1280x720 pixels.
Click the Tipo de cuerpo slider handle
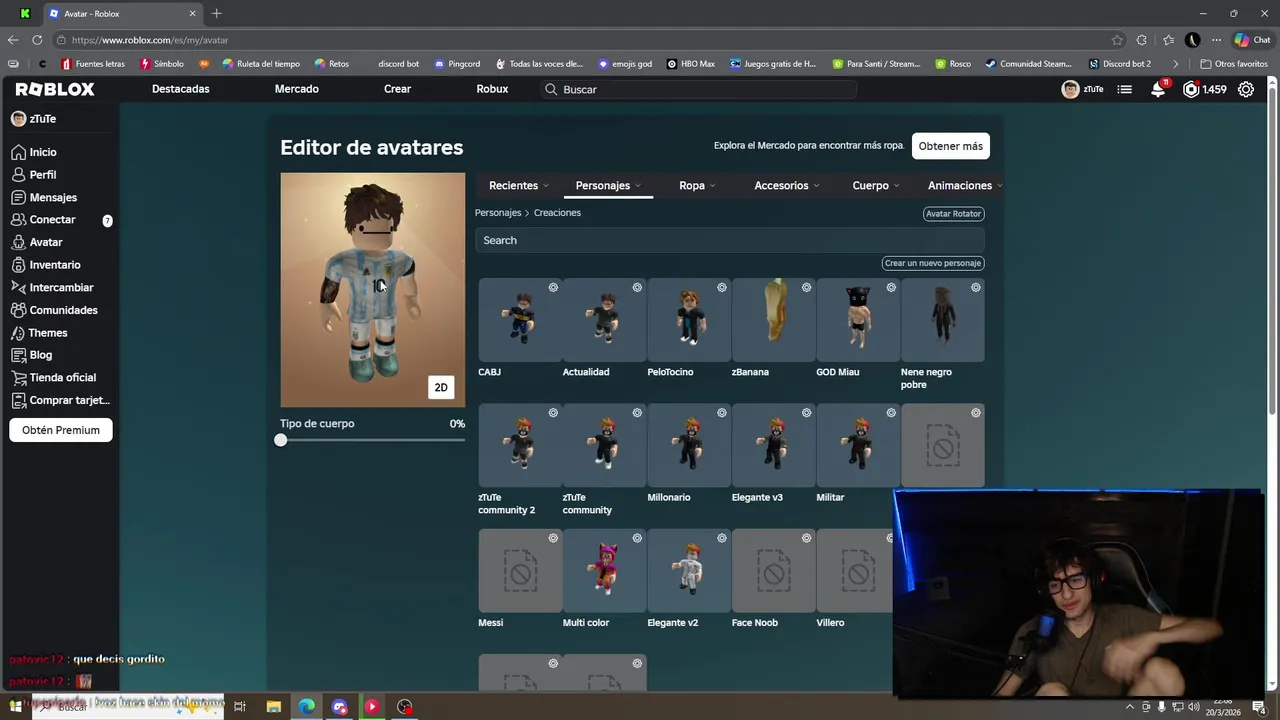(x=281, y=440)
